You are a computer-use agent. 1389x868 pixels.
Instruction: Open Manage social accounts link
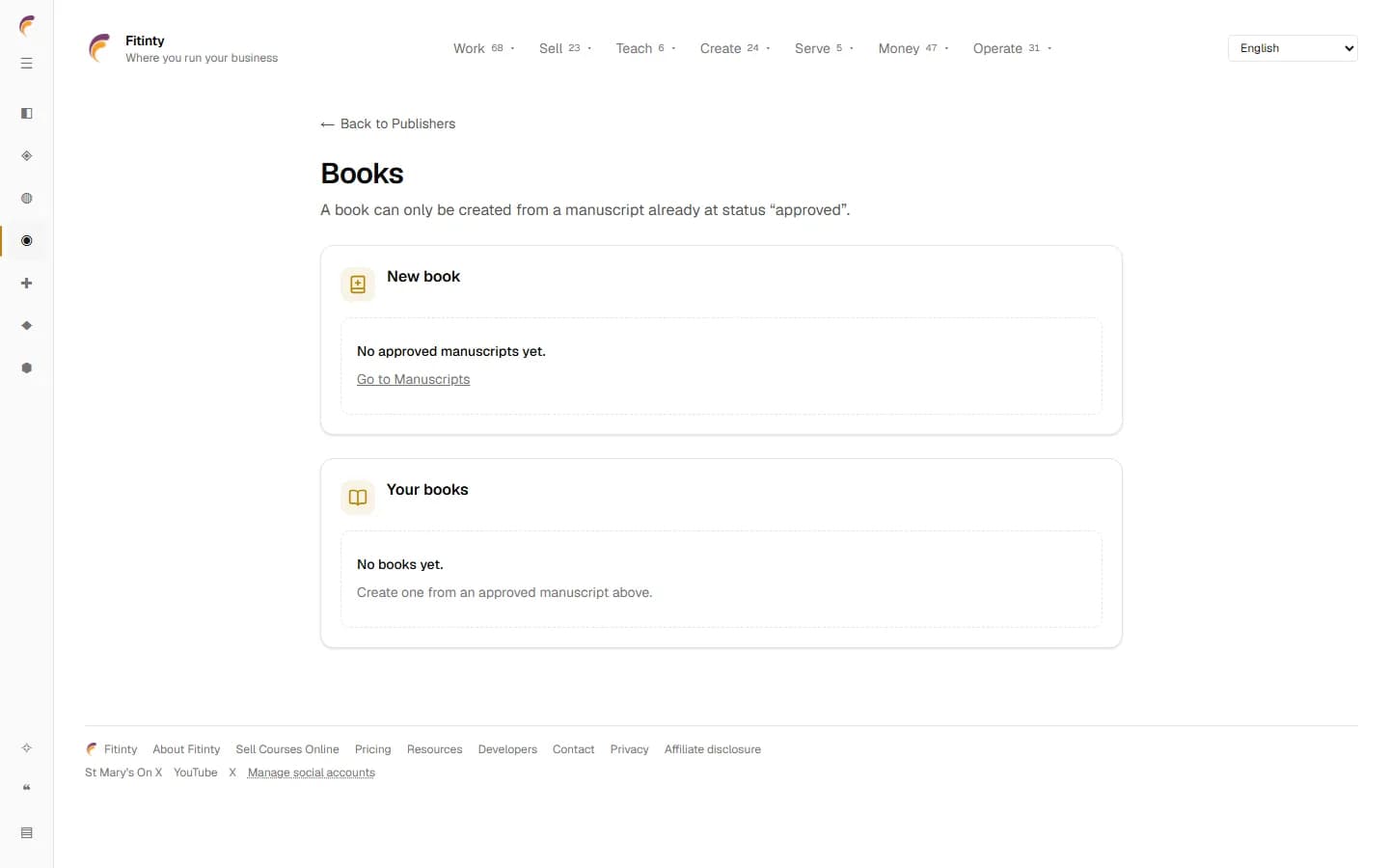pos(311,773)
